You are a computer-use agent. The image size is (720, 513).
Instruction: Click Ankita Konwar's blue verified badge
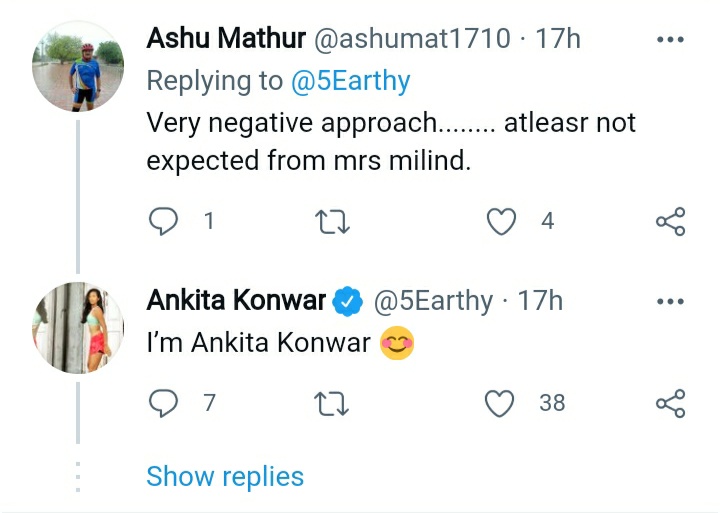tap(347, 300)
